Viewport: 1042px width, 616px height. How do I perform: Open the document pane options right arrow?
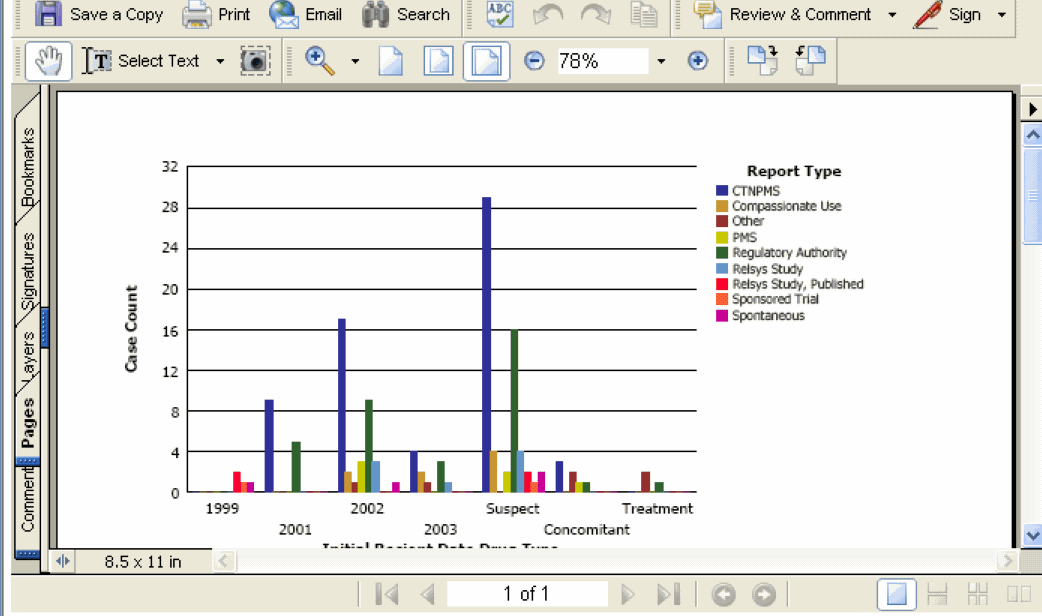point(1032,109)
